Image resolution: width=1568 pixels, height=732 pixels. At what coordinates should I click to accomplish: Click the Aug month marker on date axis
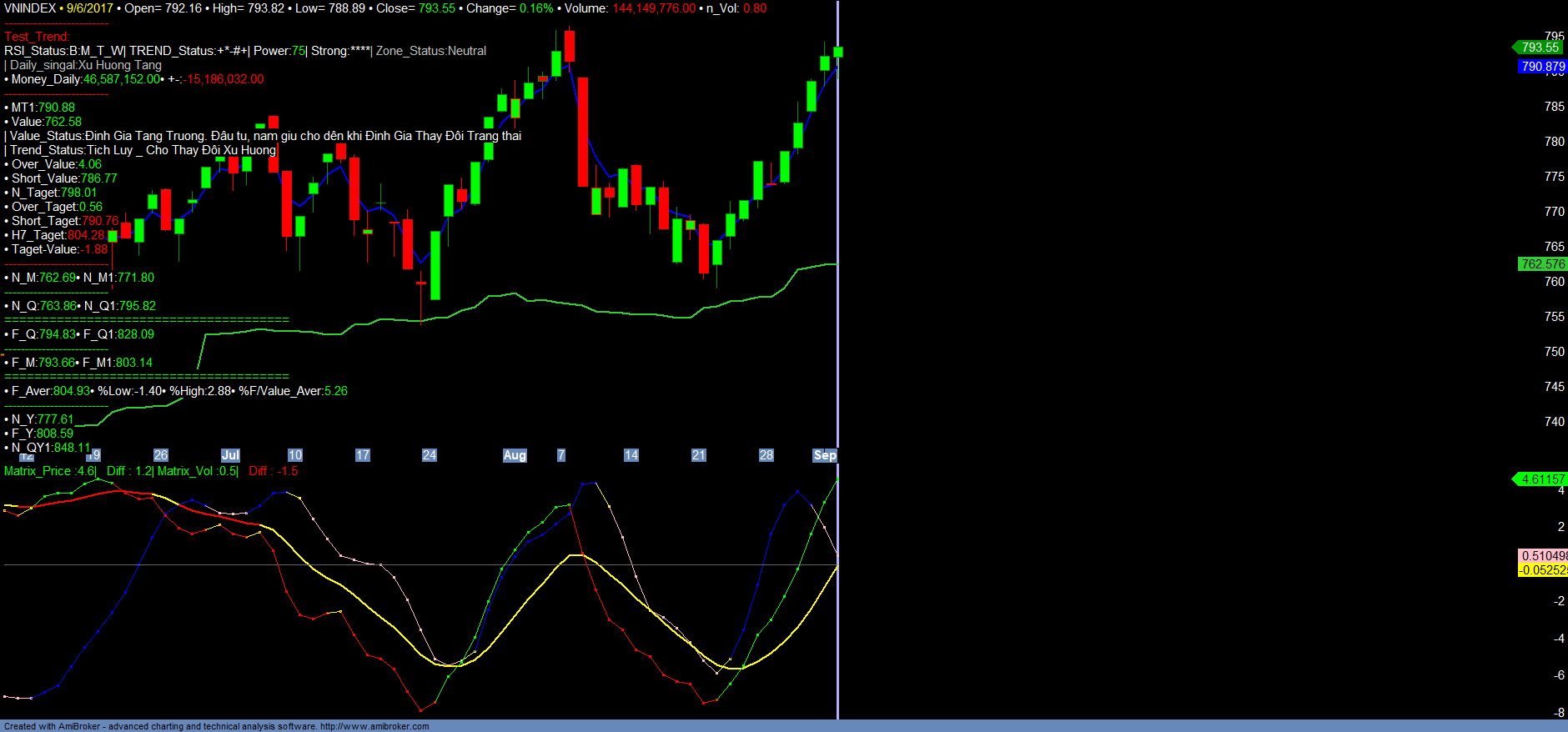click(x=515, y=455)
